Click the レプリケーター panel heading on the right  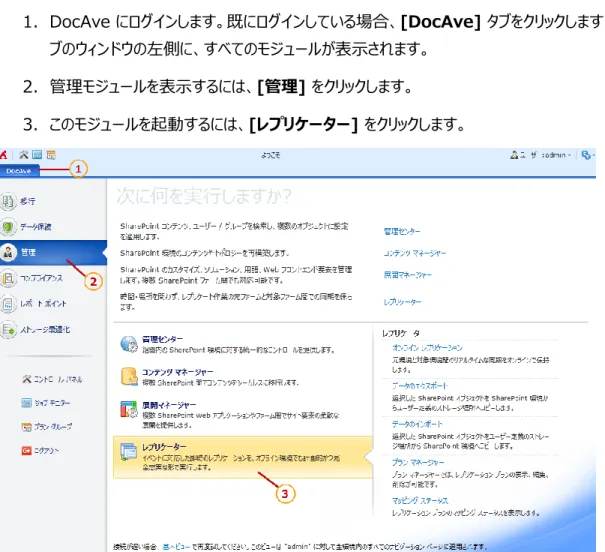click(401, 333)
